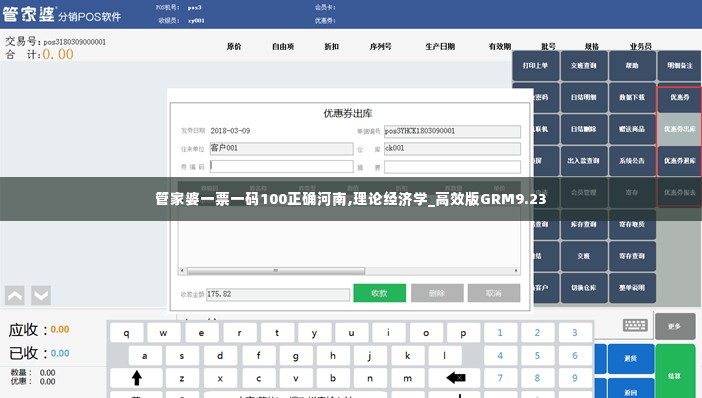Image resolution: width=702 pixels, height=398 pixels.
Task: Click the 往来单位 field showing 客户001
Action: [281, 148]
